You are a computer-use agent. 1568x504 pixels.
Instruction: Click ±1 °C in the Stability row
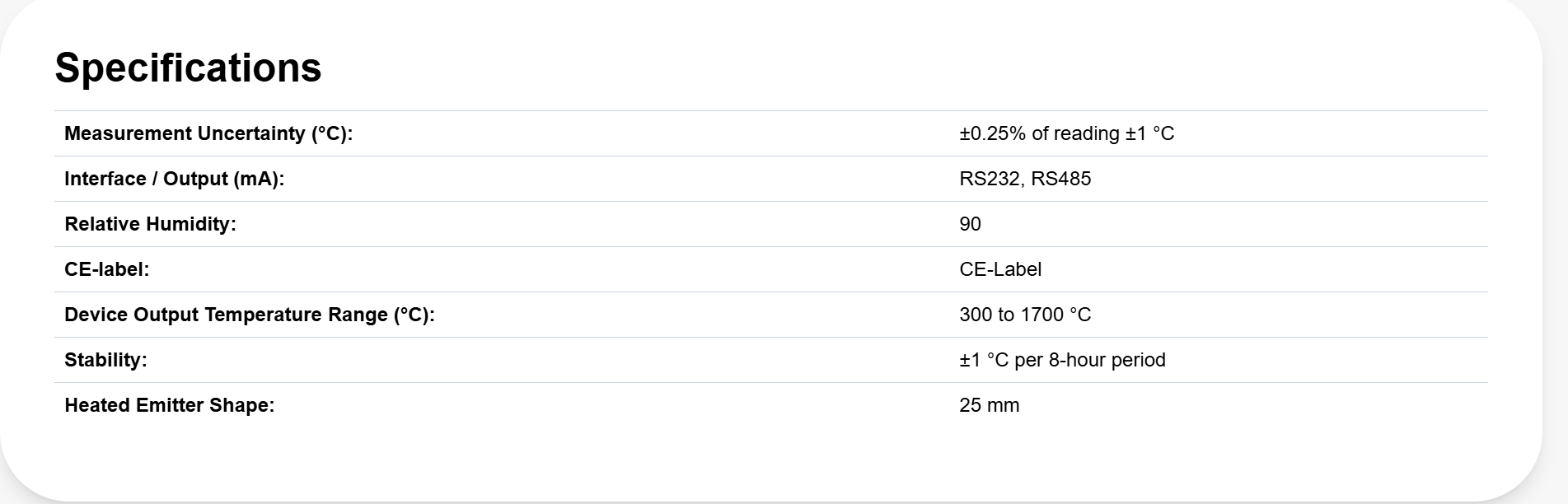(x=984, y=360)
